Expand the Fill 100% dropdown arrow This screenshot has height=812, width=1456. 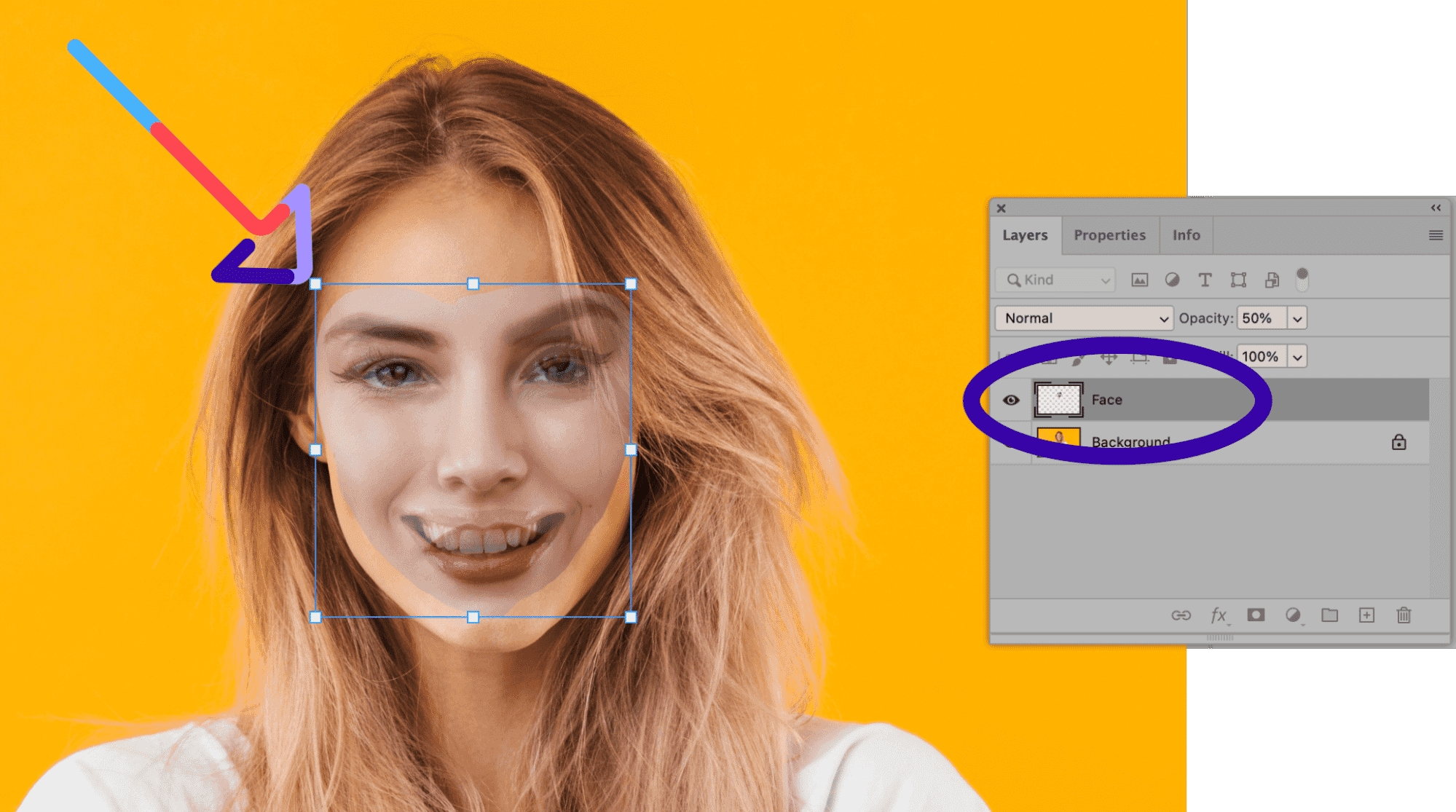point(1297,357)
